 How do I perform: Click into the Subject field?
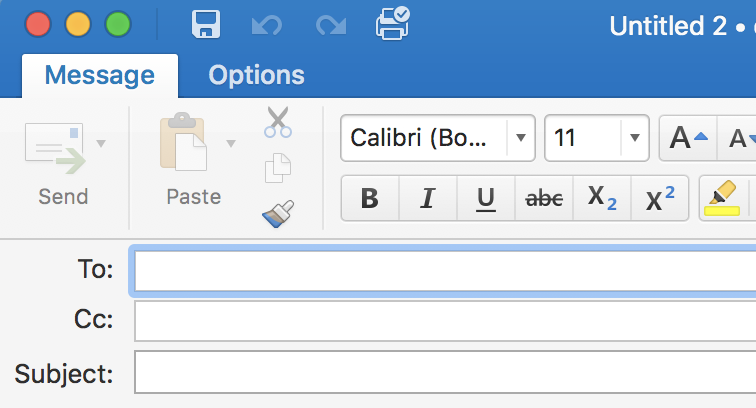pyautogui.click(x=445, y=372)
